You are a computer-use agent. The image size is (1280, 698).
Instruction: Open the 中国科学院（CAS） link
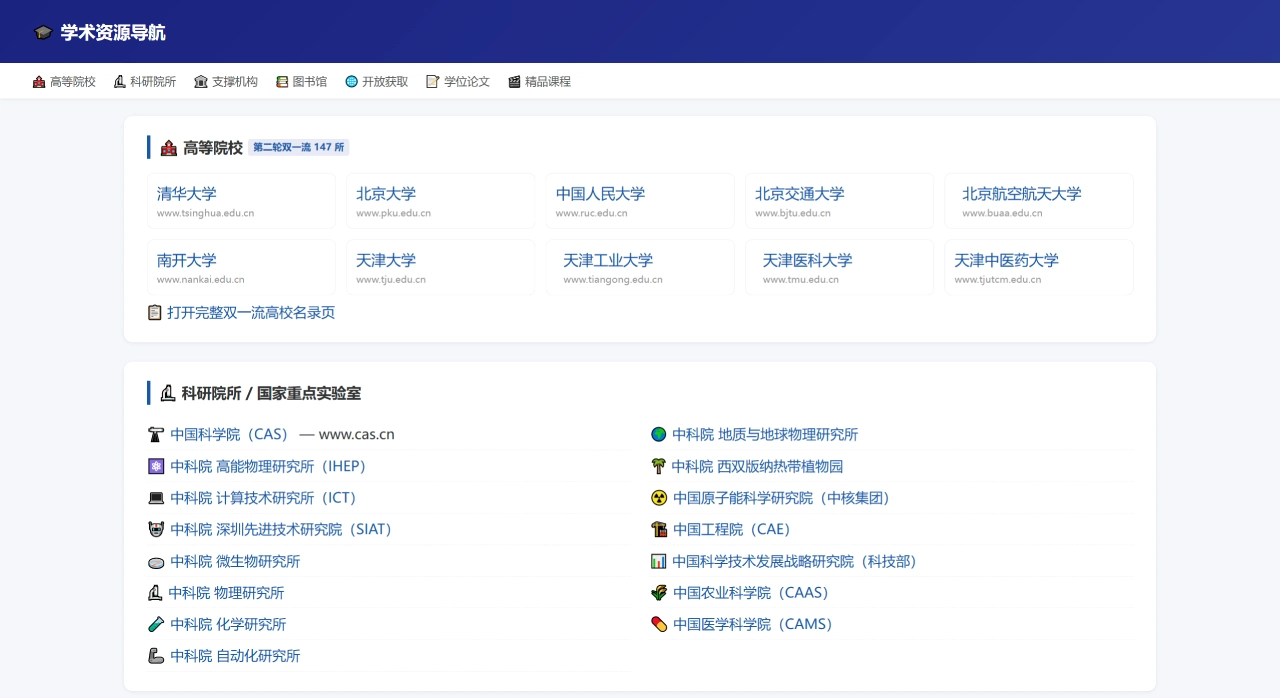pyautogui.click(x=230, y=434)
